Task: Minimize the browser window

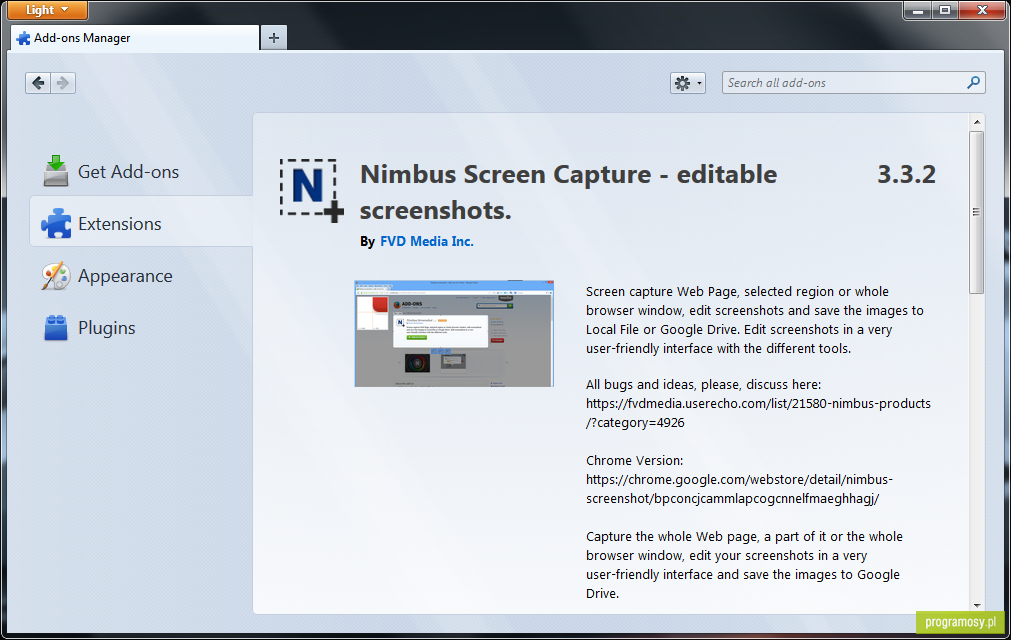Action: [x=918, y=10]
